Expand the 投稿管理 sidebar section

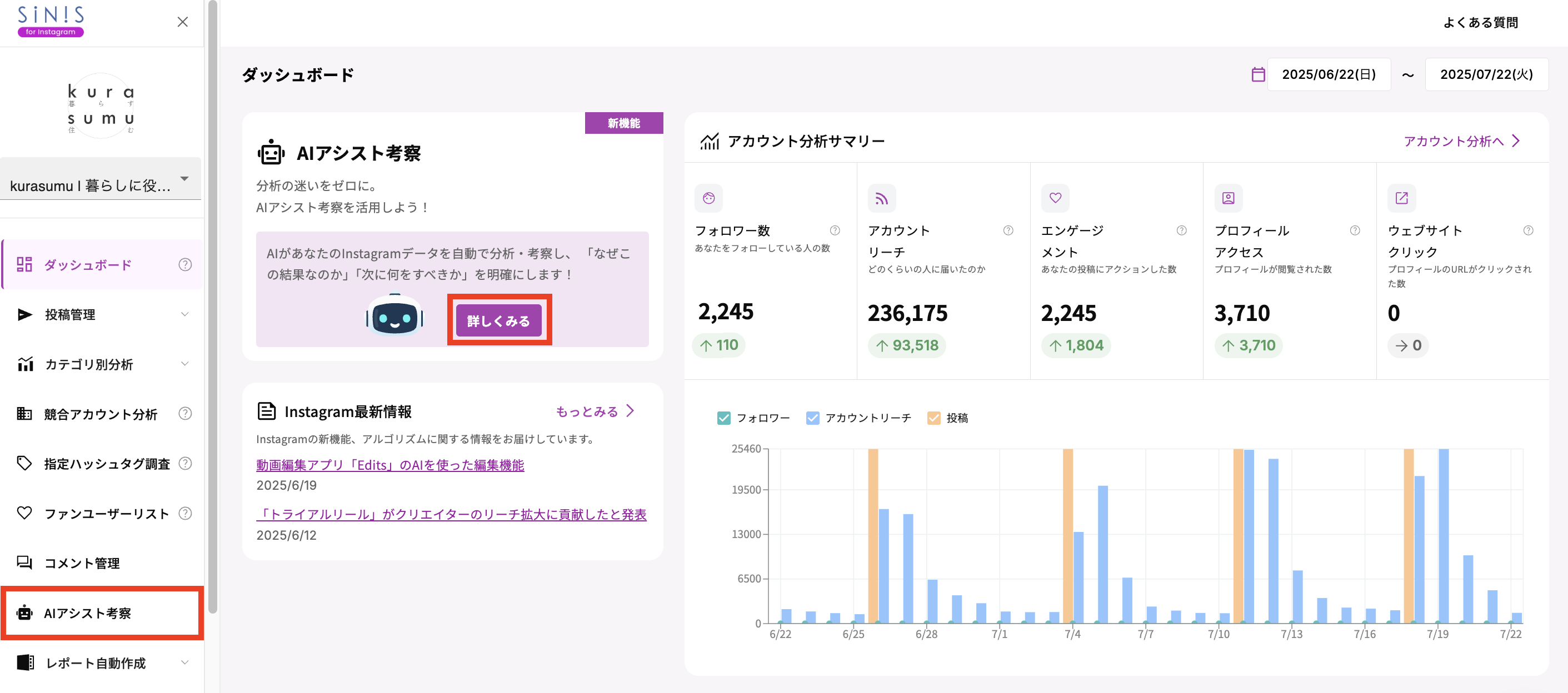coord(186,314)
